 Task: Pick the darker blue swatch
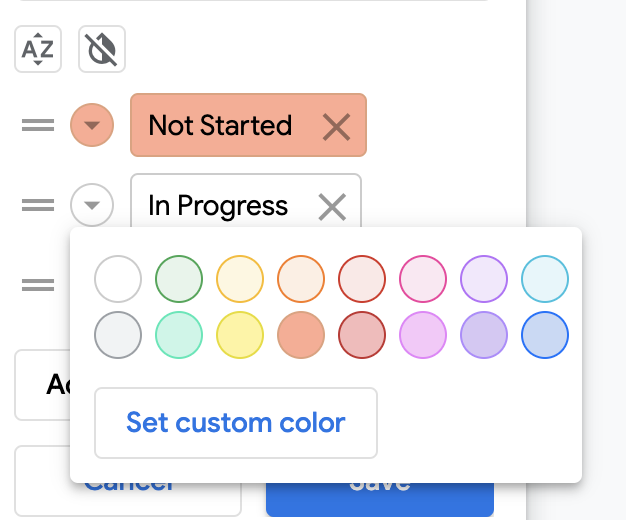pos(545,334)
